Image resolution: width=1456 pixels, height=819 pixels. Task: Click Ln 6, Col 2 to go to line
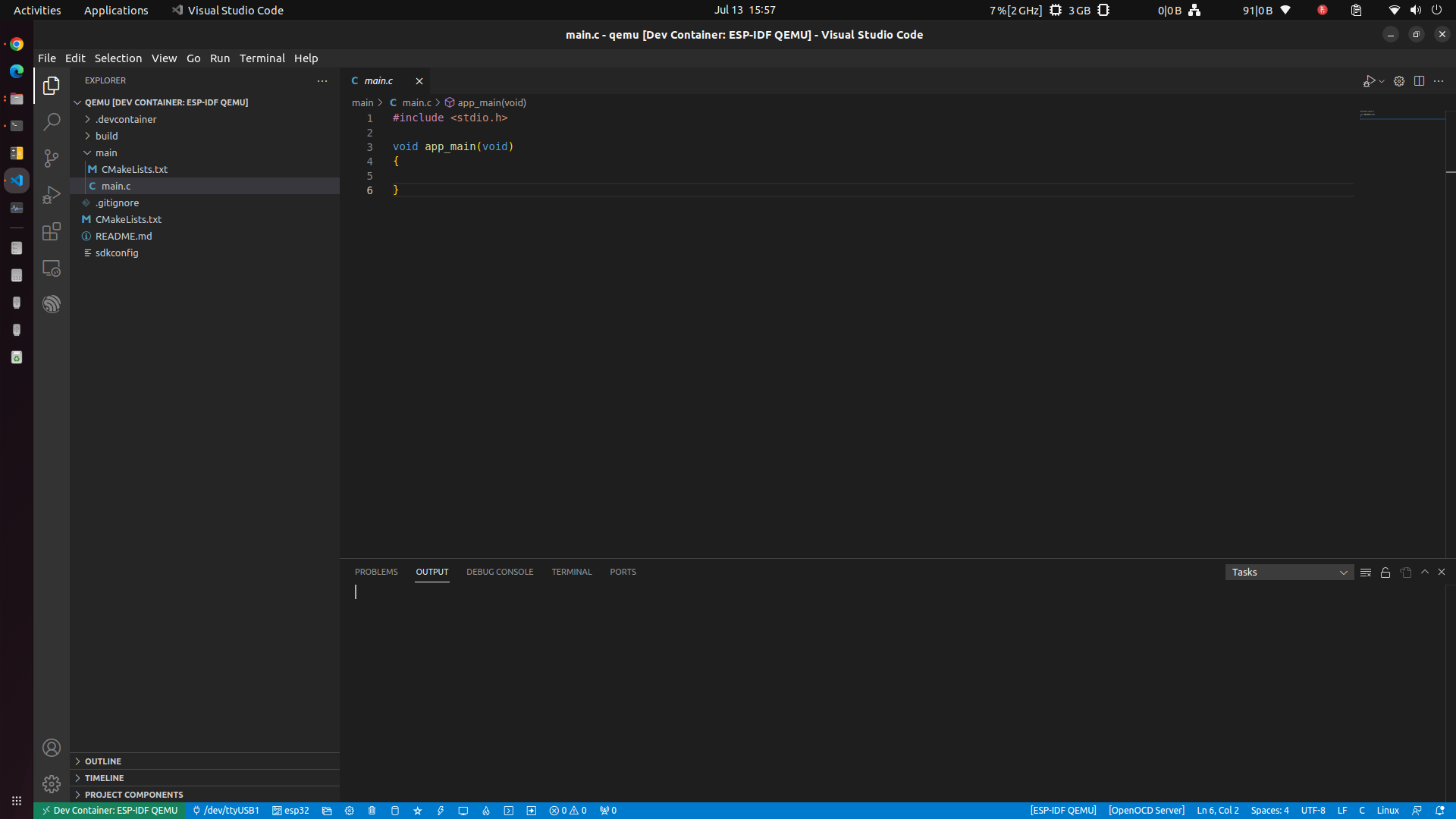click(1217, 810)
